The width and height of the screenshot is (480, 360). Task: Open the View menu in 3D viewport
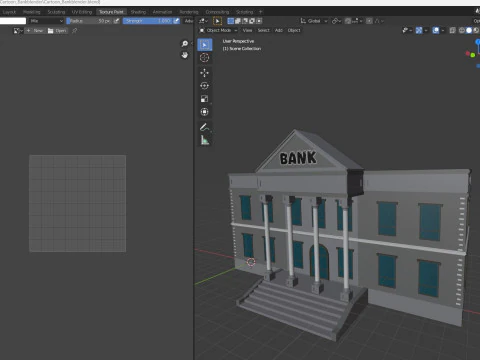pyautogui.click(x=247, y=30)
